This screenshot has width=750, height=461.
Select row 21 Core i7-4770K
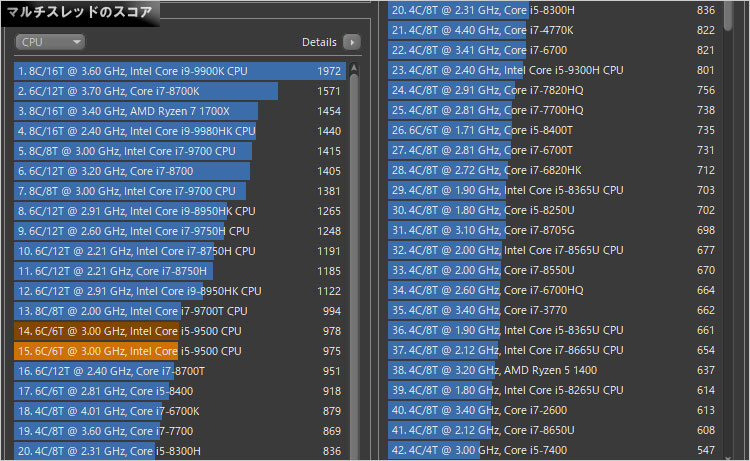554,31
